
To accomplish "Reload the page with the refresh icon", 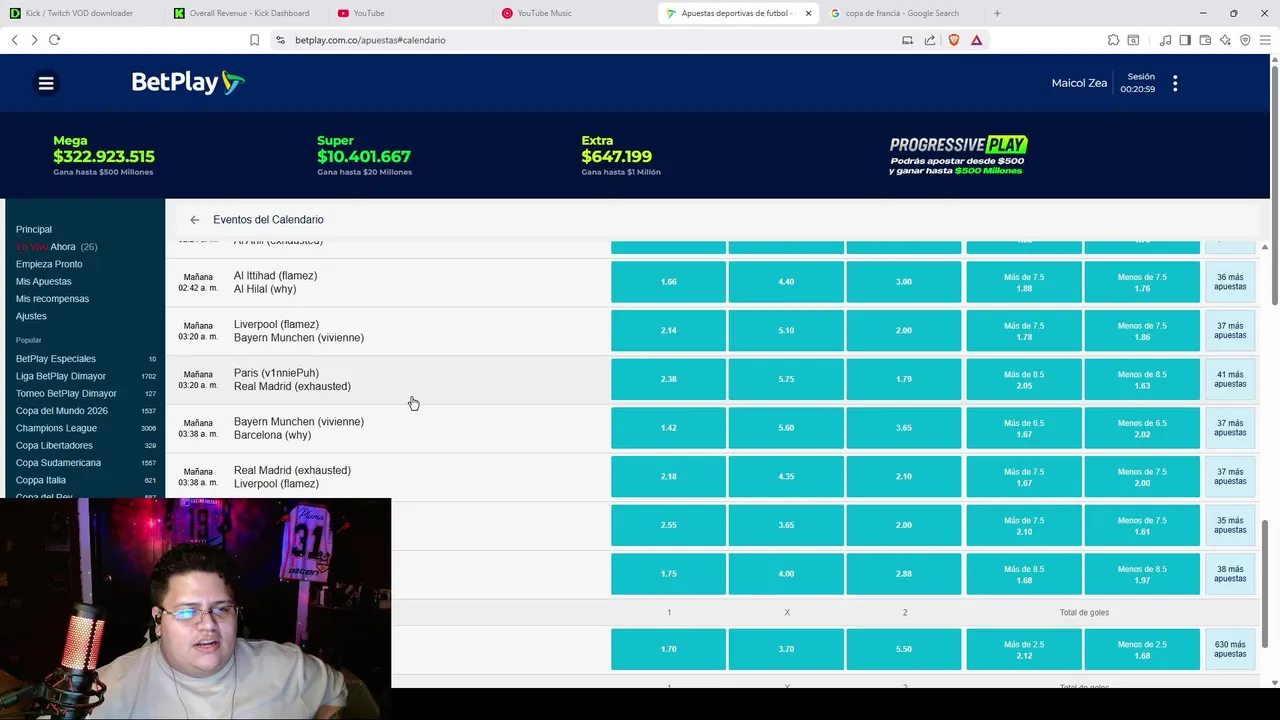I will click(x=55, y=40).
